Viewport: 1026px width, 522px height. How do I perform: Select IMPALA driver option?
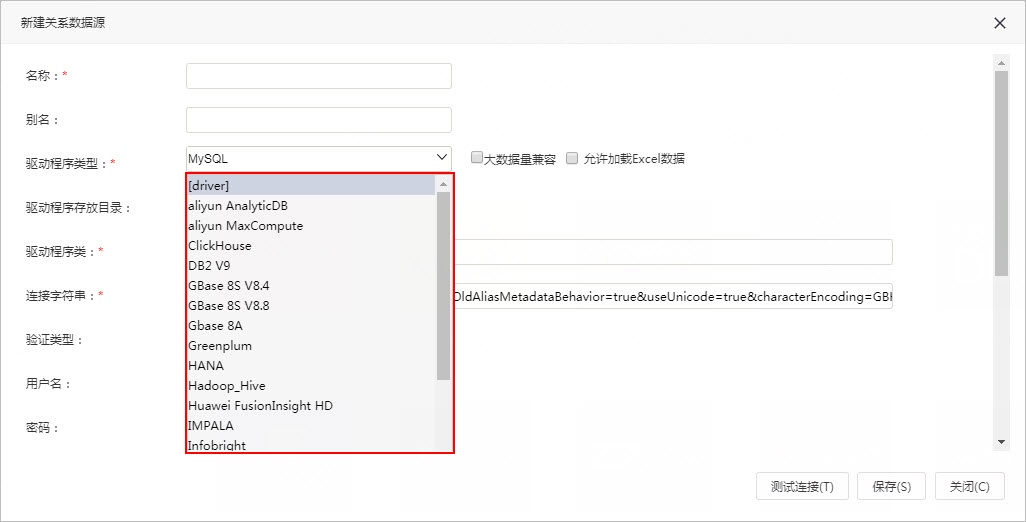(311, 426)
